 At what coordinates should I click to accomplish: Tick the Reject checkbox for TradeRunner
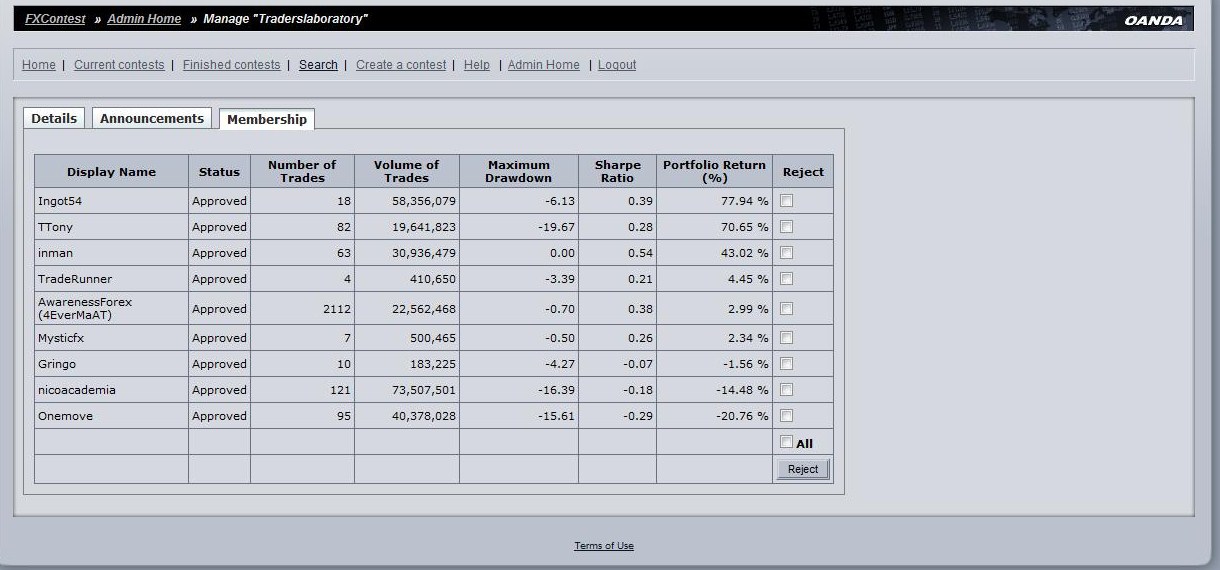click(x=787, y=278)
